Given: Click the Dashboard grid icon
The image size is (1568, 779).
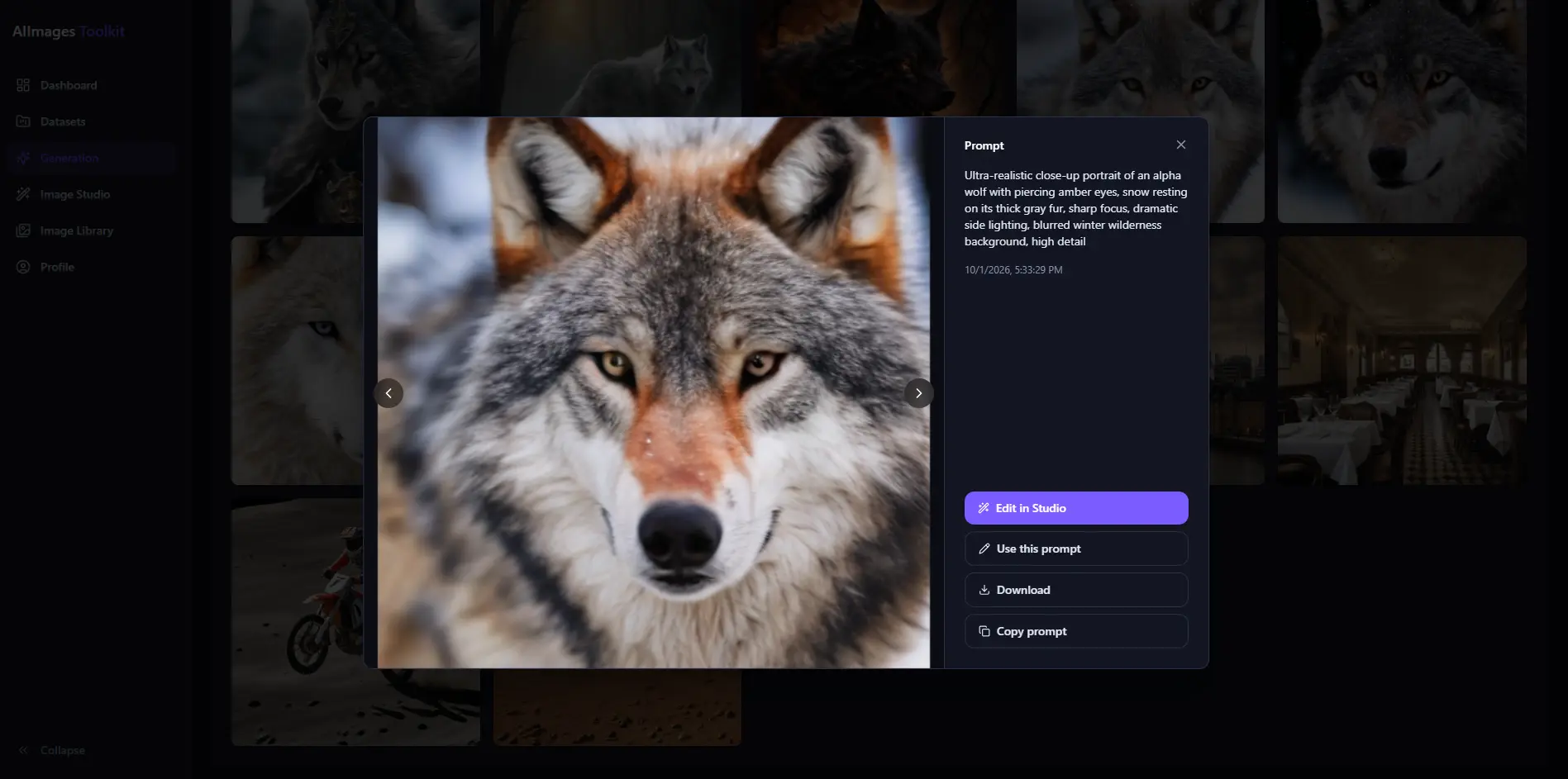Looking at the screenshot, I should pos(23,85).
